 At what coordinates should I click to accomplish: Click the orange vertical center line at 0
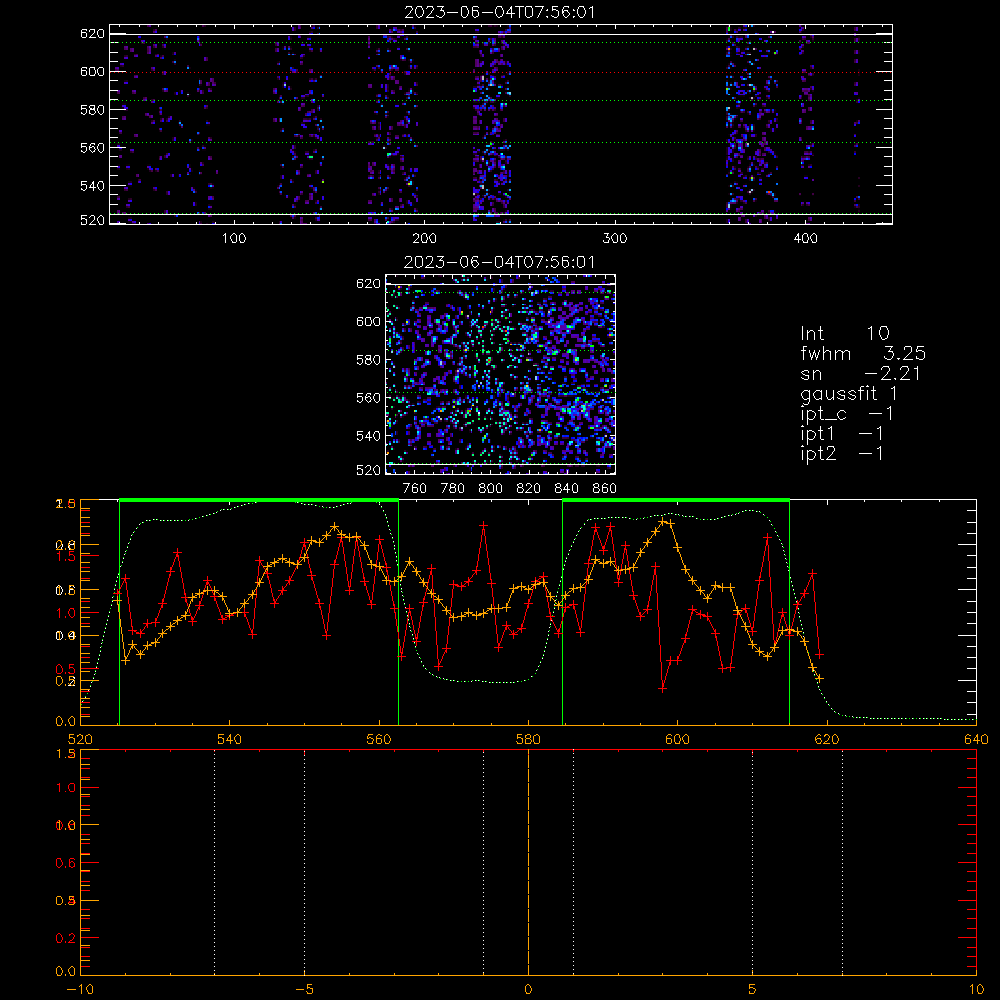point(528,862)
